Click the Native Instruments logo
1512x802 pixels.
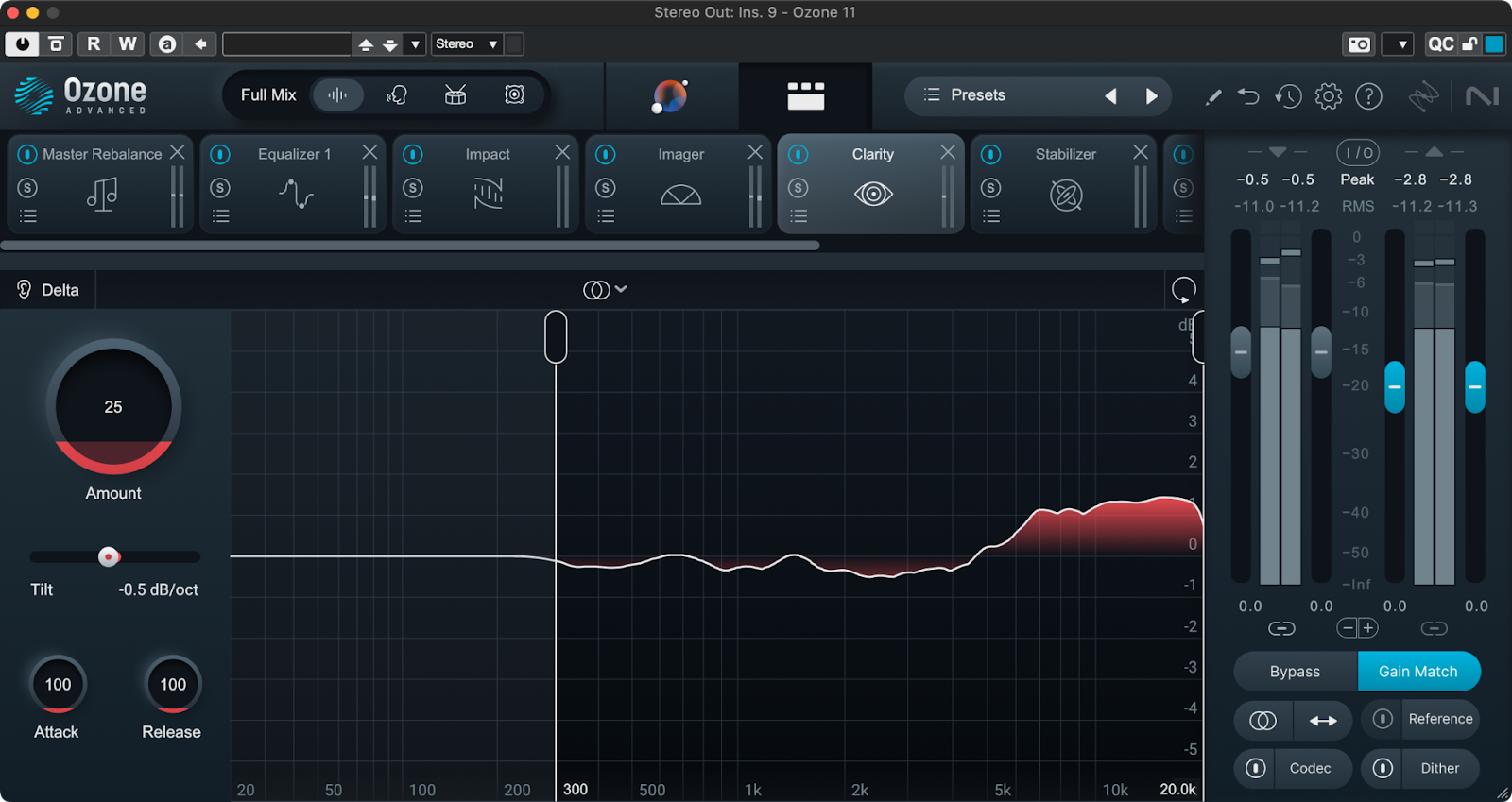click(x=1482, y=96)
